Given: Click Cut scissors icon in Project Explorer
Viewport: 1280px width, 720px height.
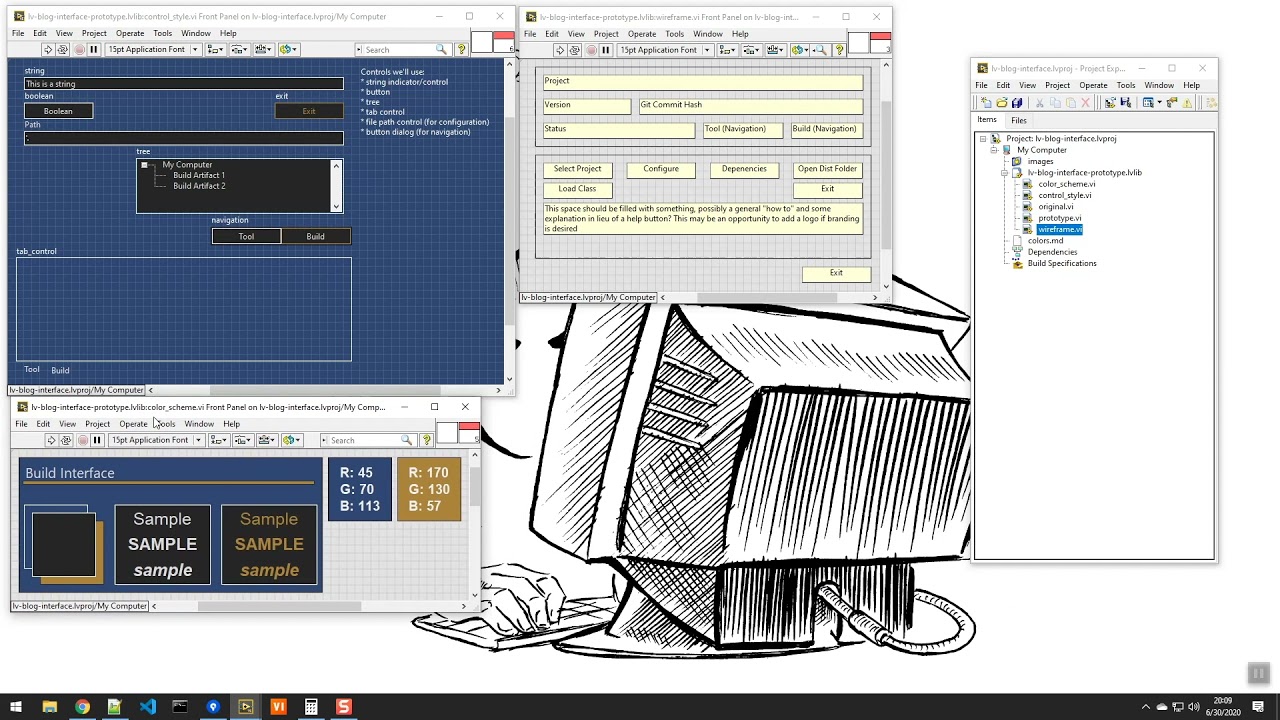Looking at the screenshot, I should click(x=1040, y=103).
